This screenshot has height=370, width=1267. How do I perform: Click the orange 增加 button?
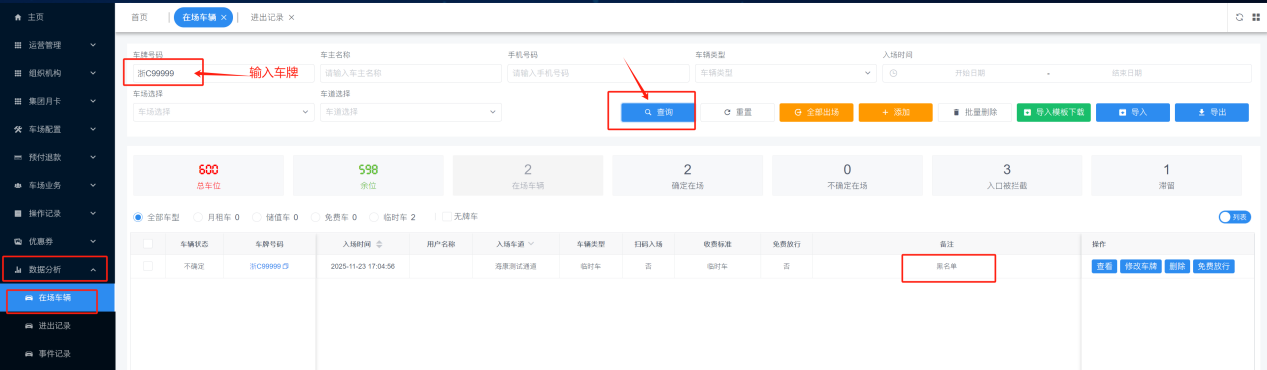895,112
